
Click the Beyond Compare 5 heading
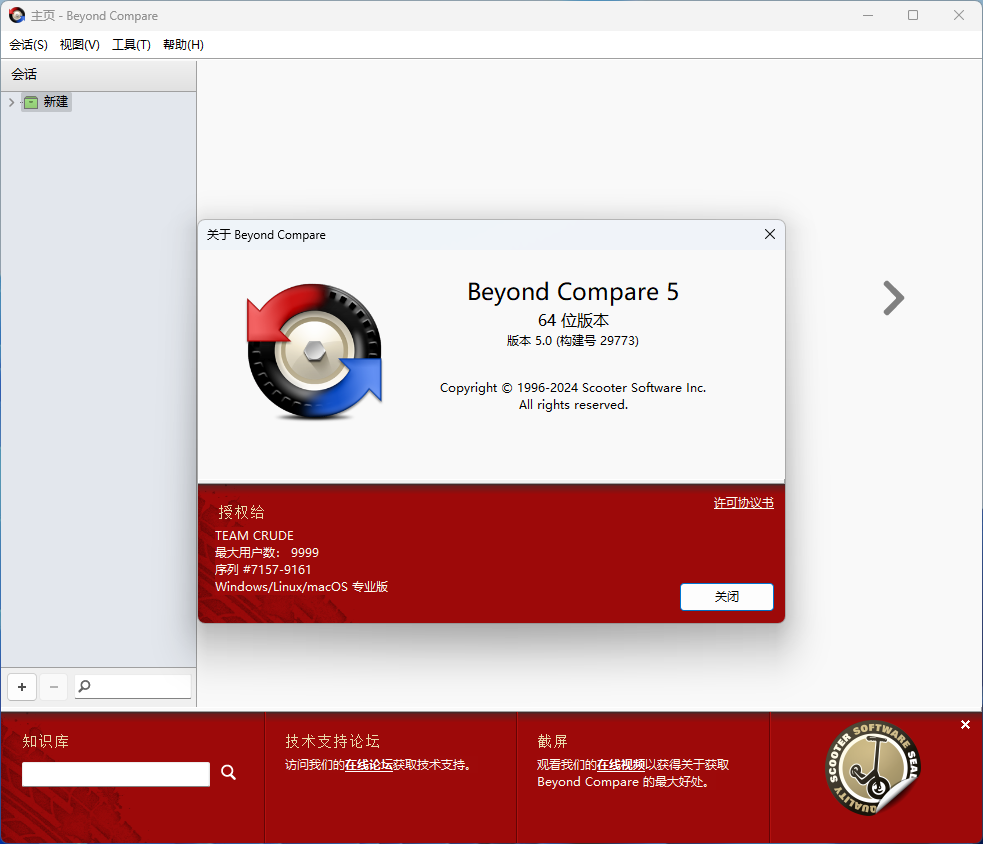[573, 292]
